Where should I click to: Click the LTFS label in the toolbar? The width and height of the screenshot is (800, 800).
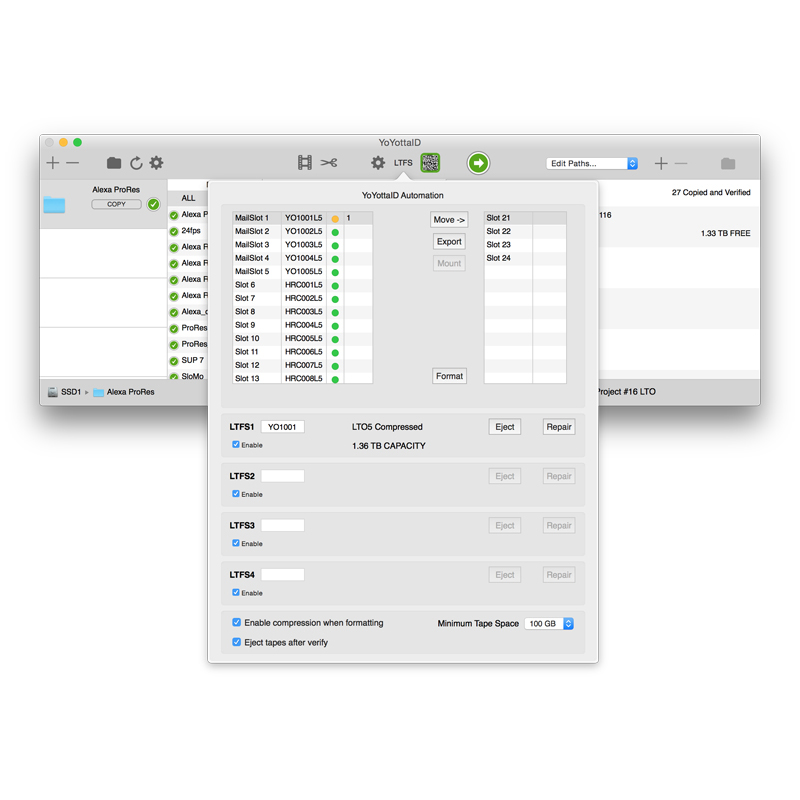click(404, 161)
